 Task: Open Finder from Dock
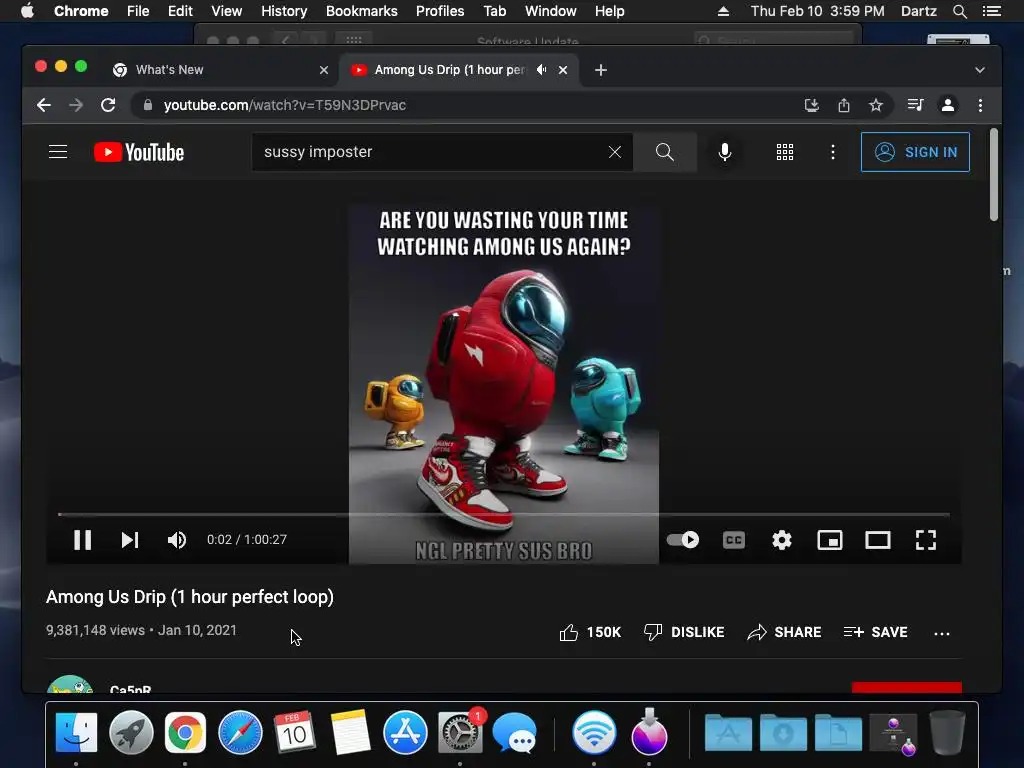click(x=76, y=732)
